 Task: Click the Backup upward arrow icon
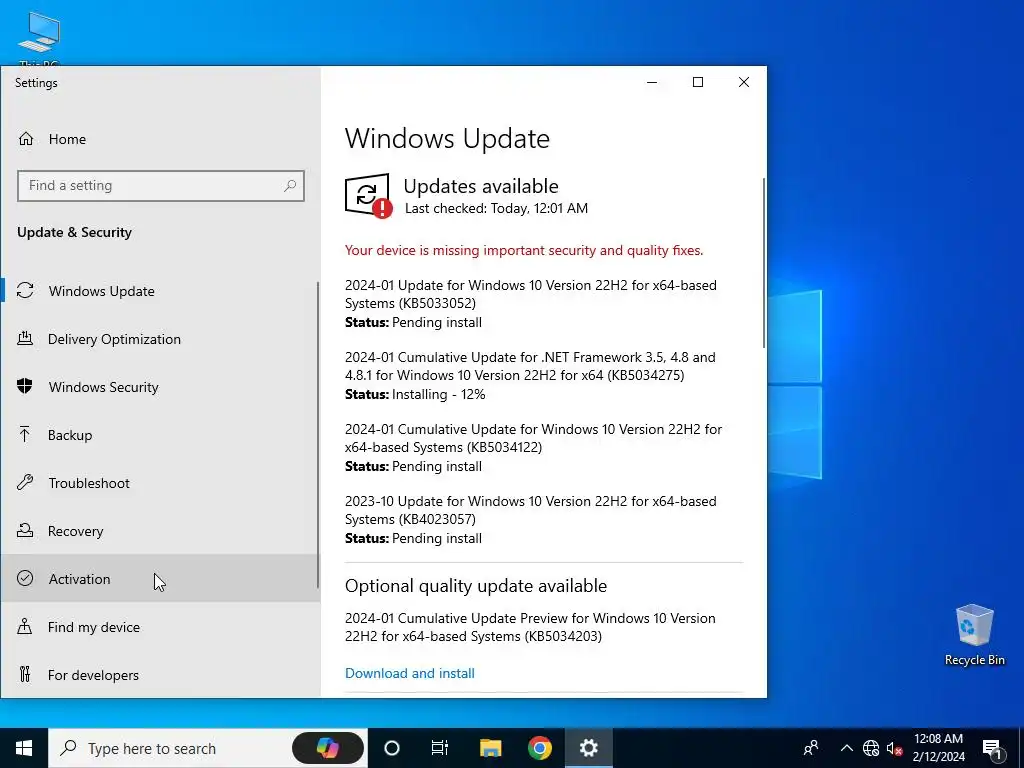tap(25, 434)
